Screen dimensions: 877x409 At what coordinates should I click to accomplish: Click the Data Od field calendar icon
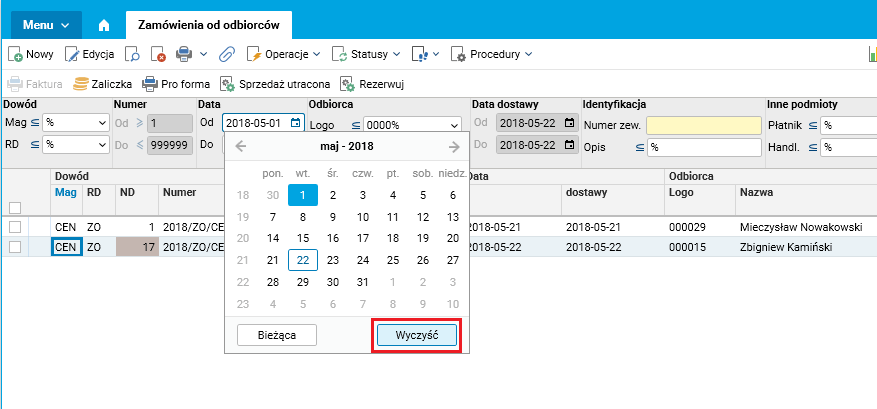coord(296,123)
